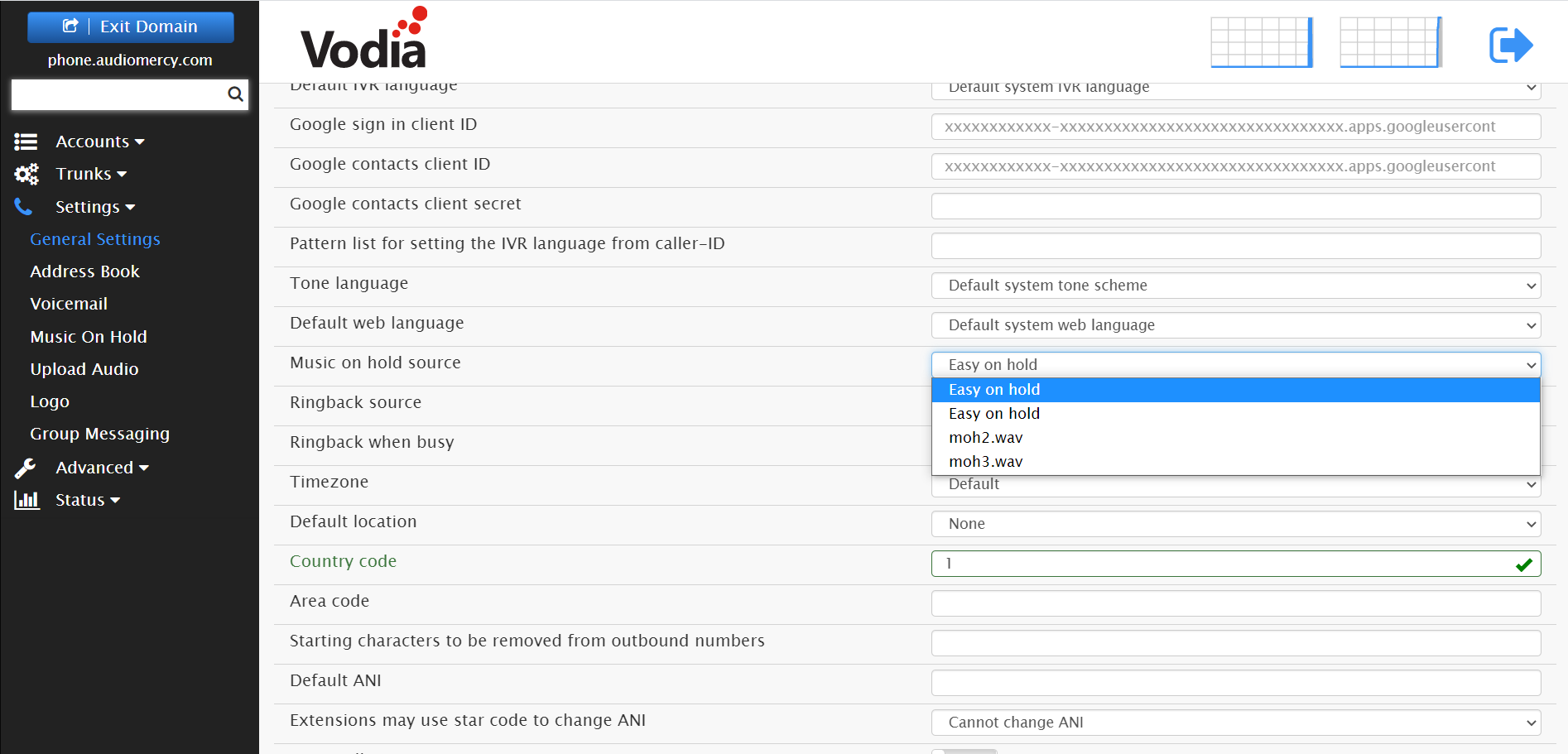
Task: Click into the Area code field
Action: click(x=1235, y=603)
